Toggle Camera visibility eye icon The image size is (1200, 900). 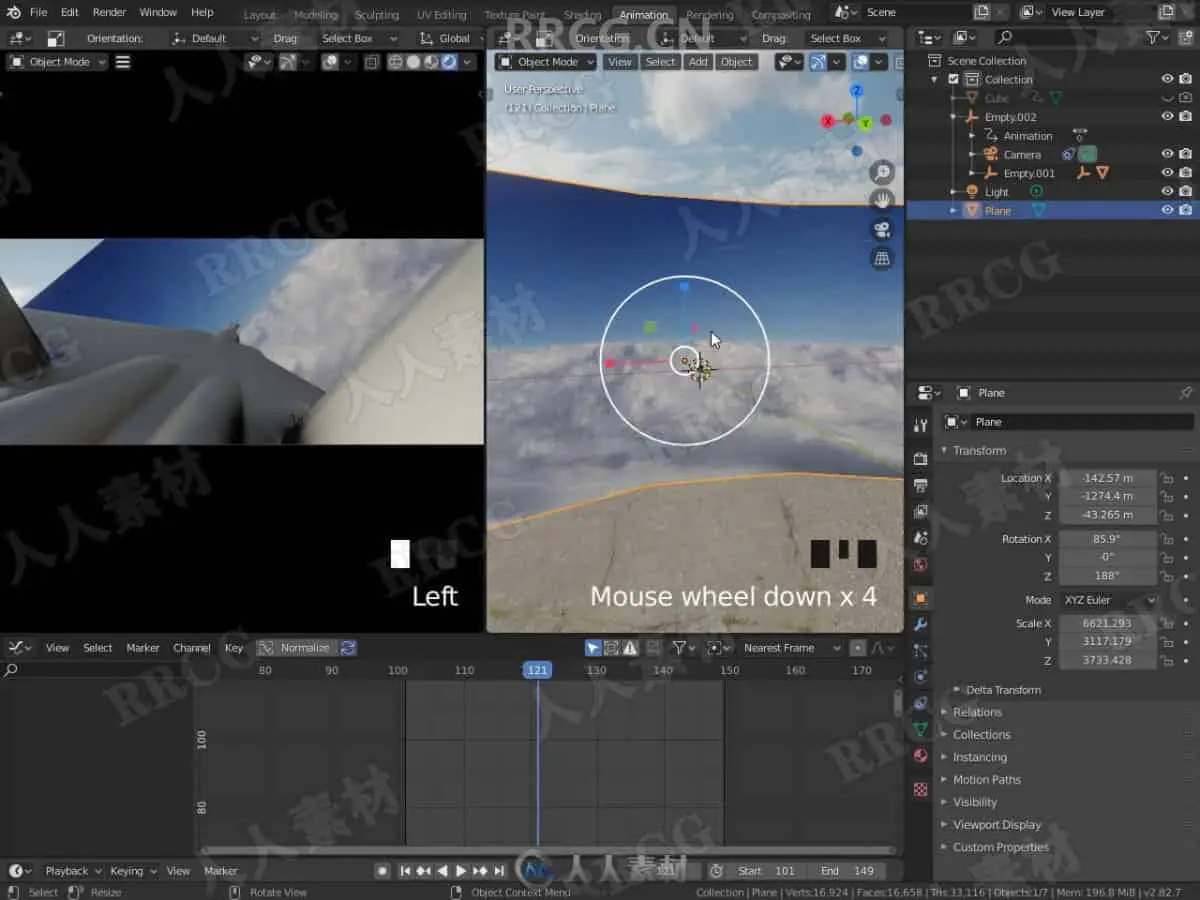tap(1167, 154)
